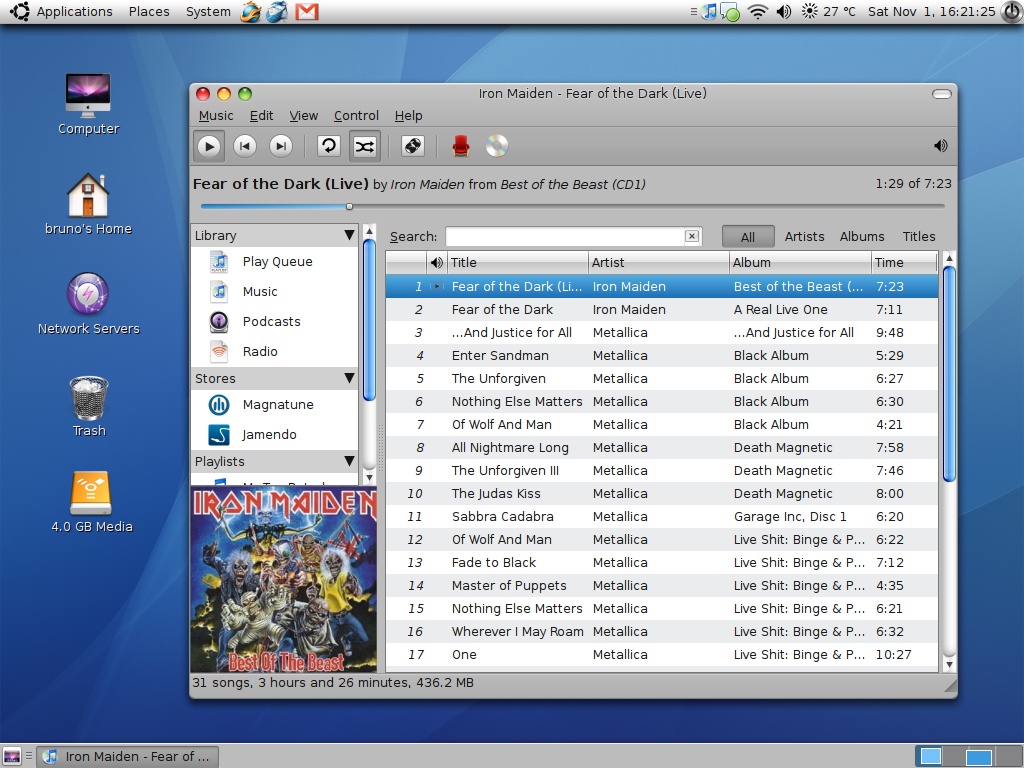Open the Help menu
This screenshot has width=1024, height=768.
coord(408,116)
